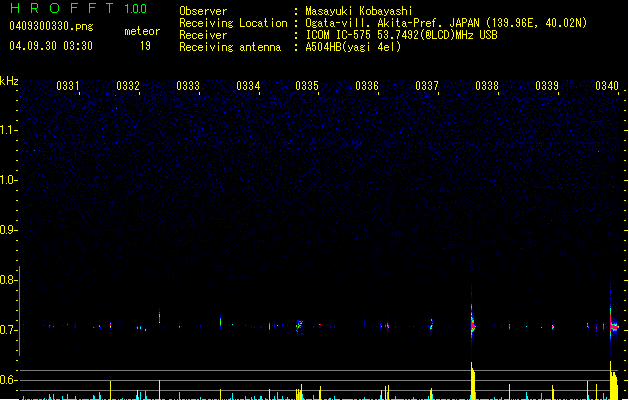629x400 pixels.
Task: Click time marker 0340
Action: (x=607, y=86)
